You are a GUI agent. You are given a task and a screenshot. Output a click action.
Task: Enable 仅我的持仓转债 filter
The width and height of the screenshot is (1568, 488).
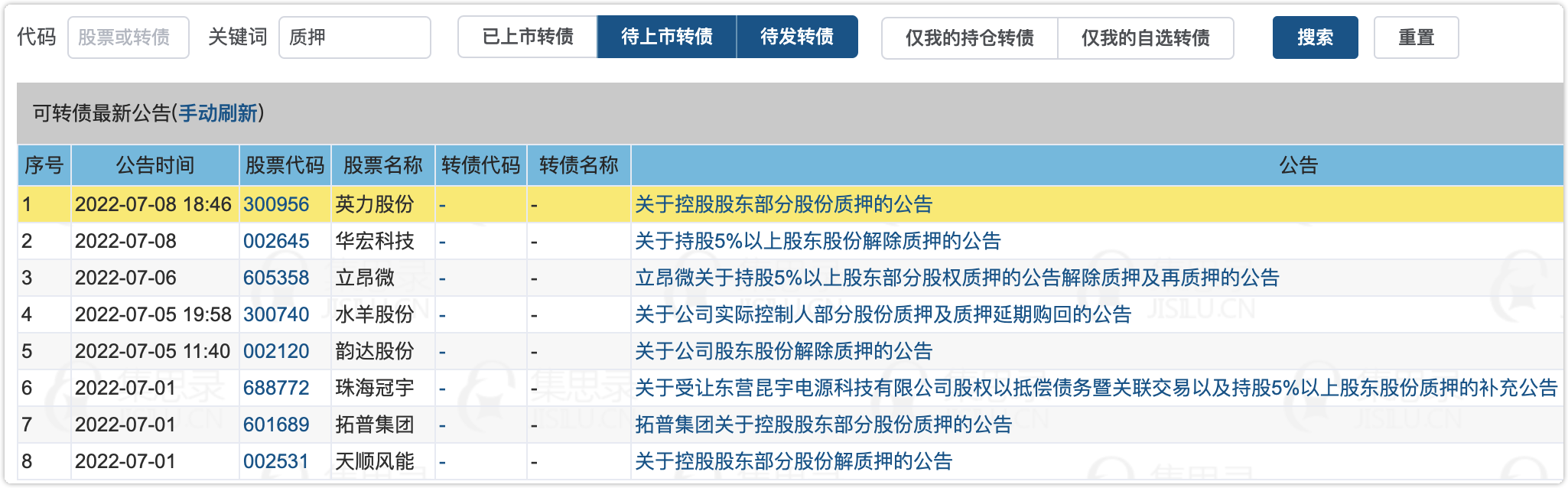[x=969, y=38]
